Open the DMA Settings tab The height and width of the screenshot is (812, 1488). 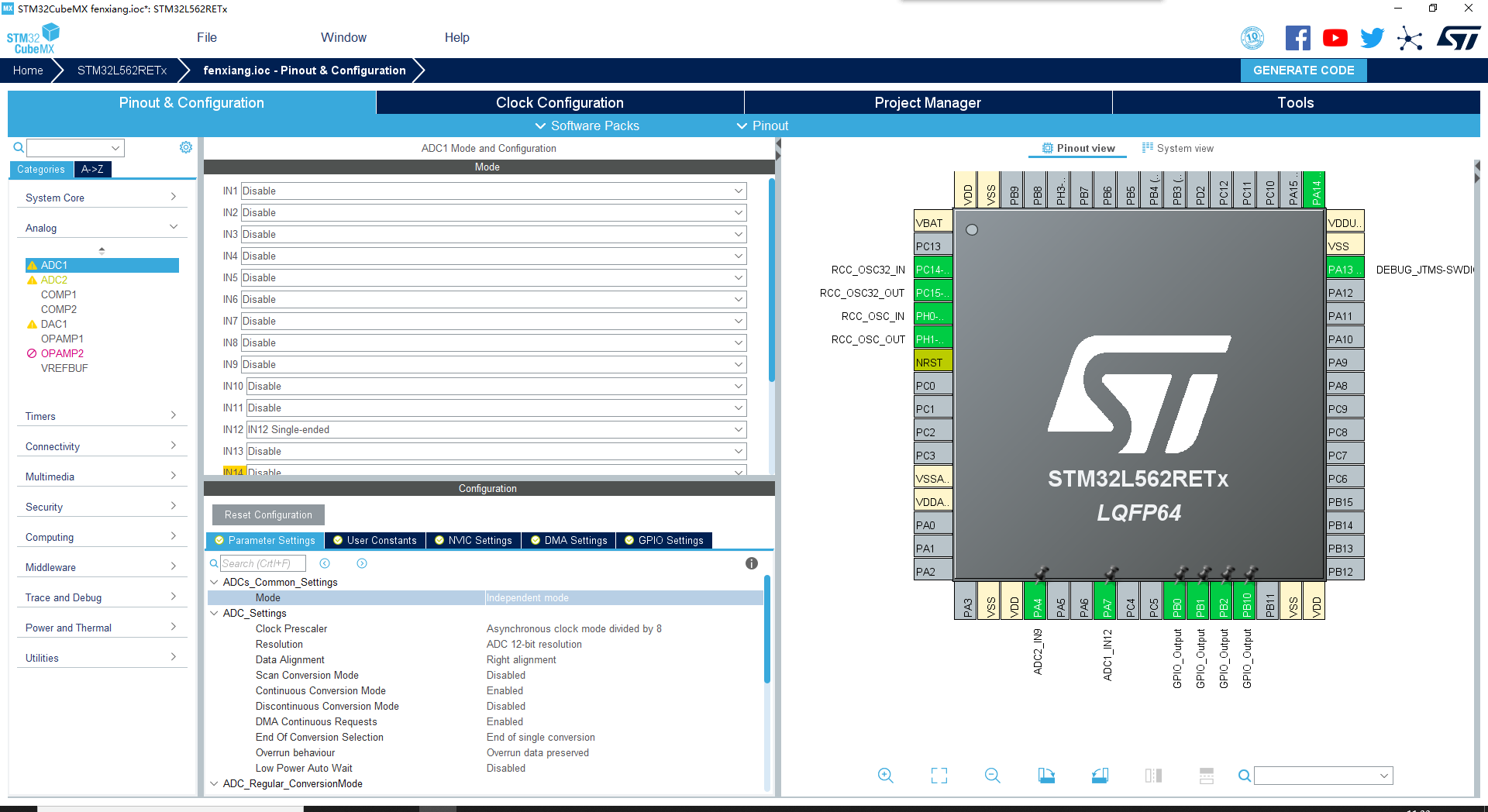coord(569,540)
